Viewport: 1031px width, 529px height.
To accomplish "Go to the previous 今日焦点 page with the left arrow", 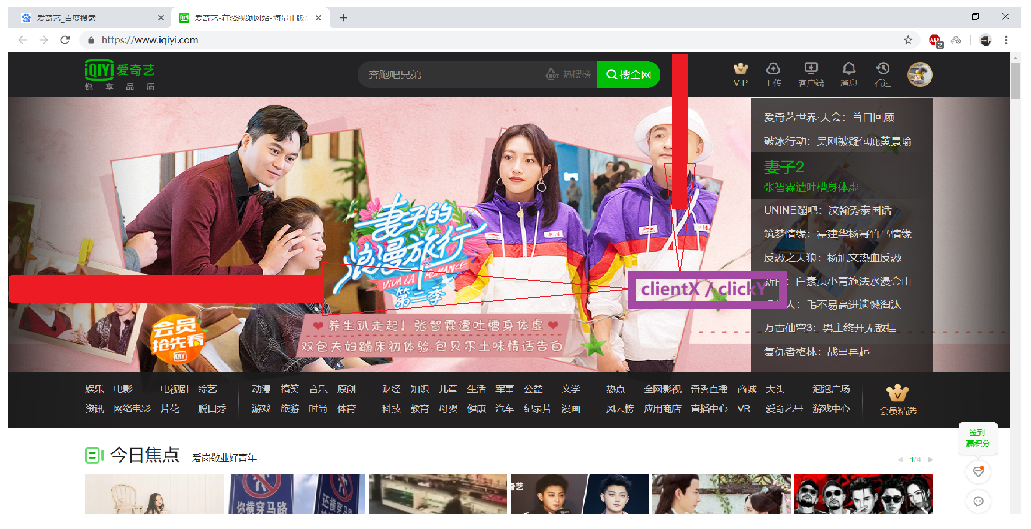I will click(x=900, y=459).
